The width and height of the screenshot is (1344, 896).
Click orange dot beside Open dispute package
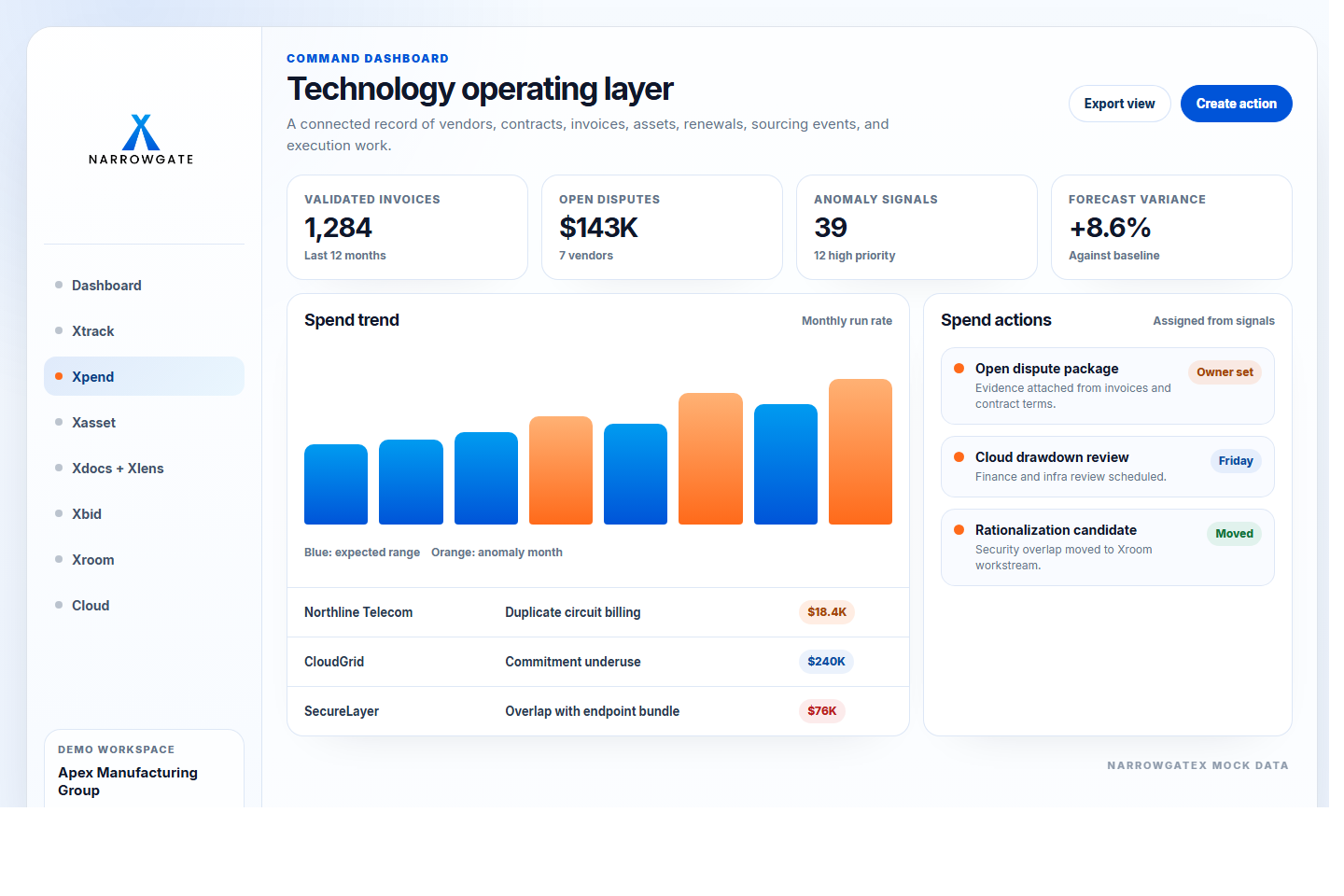[959, 369]
